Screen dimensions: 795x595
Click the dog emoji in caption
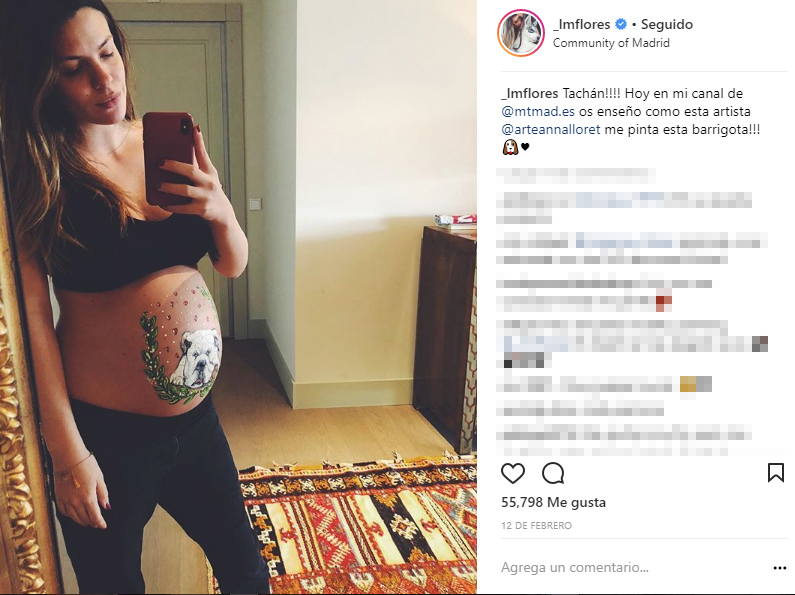point(510,147)
